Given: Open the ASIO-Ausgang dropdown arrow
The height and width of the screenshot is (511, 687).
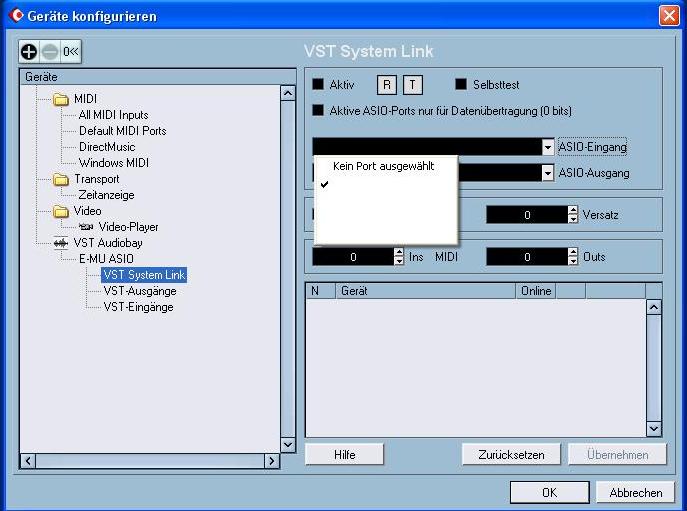Looking at the screenshot, I should (x=548, y=173).
